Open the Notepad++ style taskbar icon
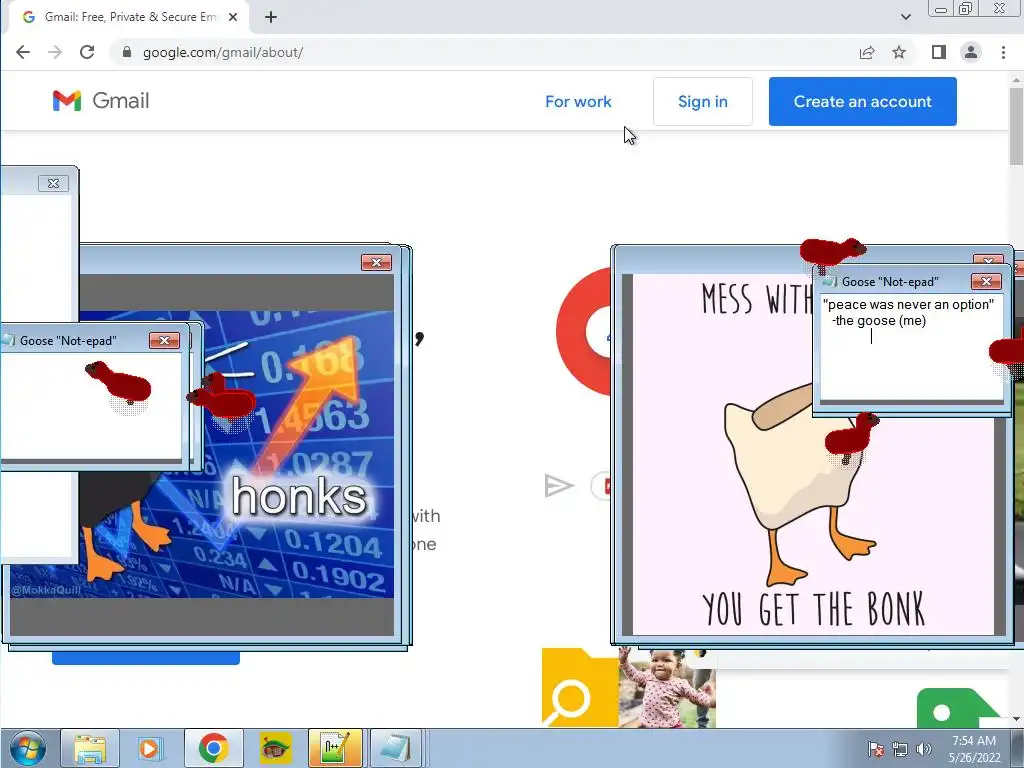The image size is (1024, 768). point(335,748)
